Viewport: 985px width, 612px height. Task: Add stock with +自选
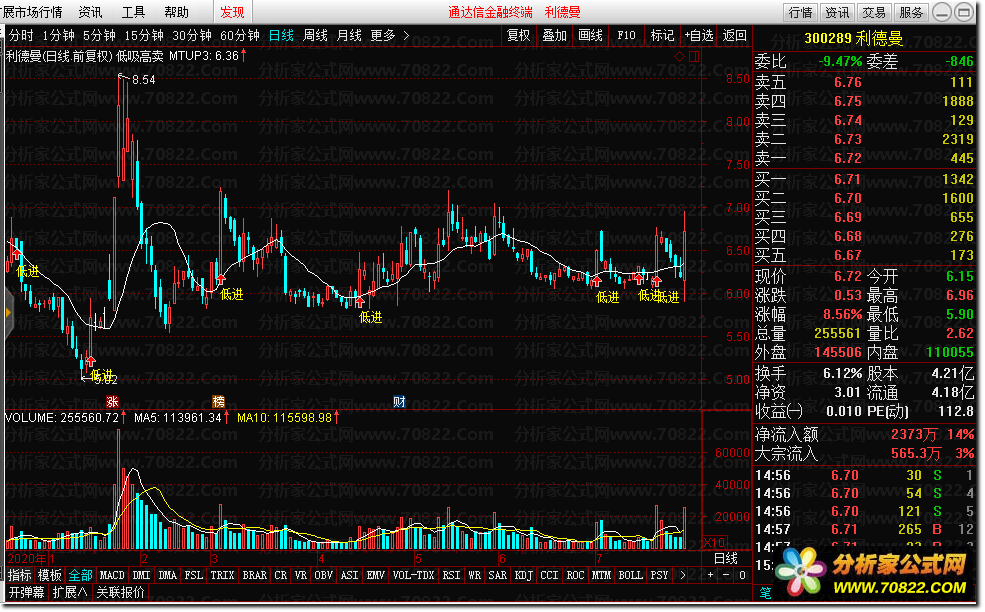coord(699,36)
